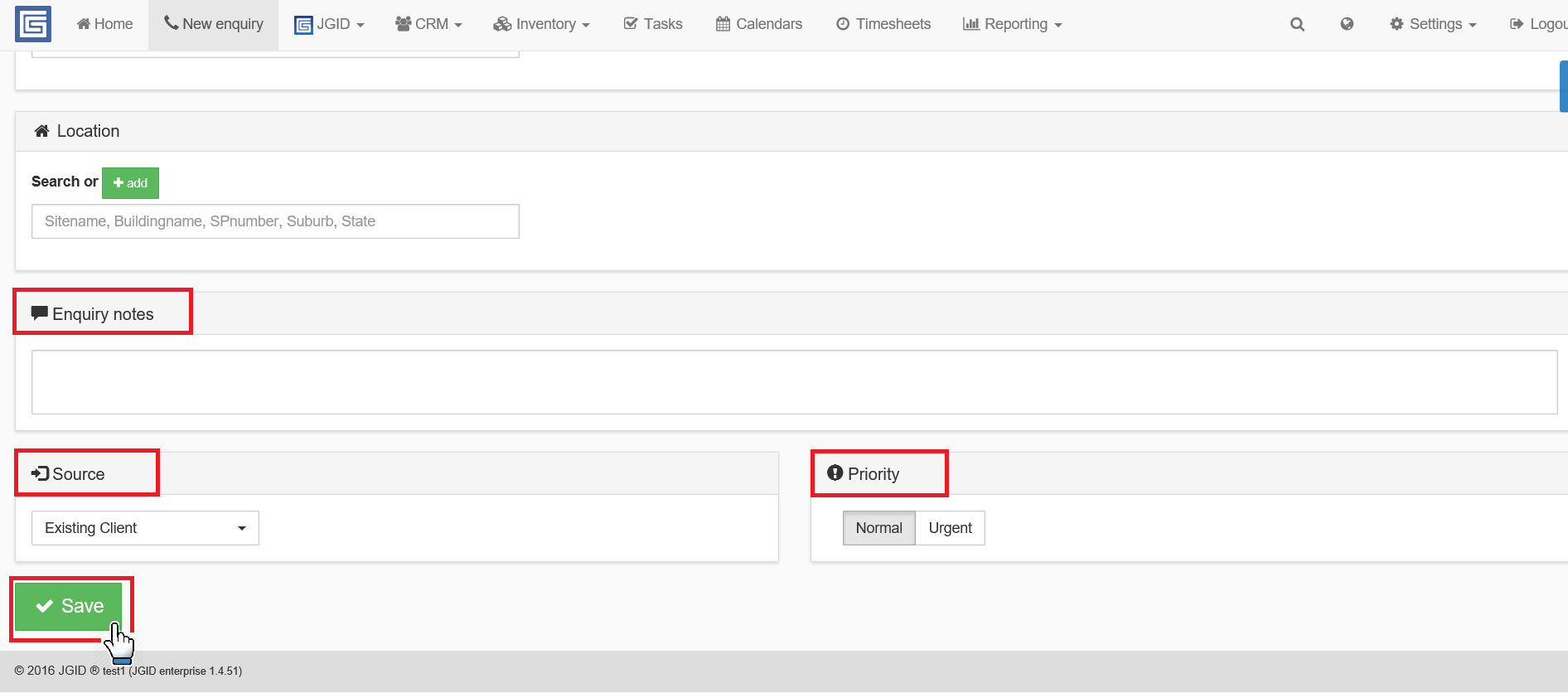This screenshot has width=1568, height=693.
Task: Click the Reporting bar chart icon
Action: 971,24
